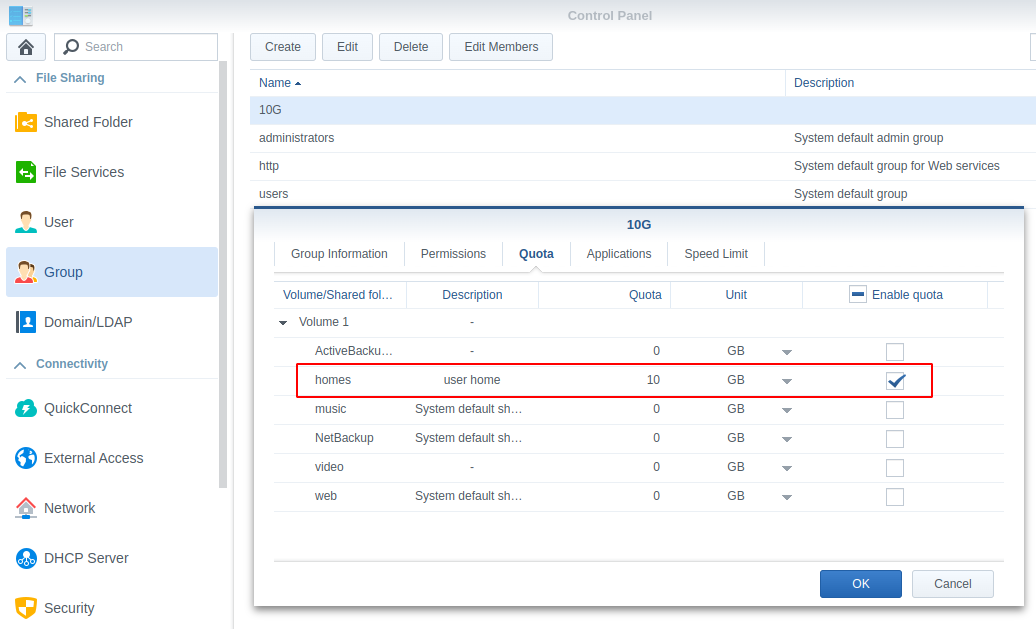This screenshot has width=1036, height=629.
Task: Enable quota checkbox for music folder
Action: point(895,409)
